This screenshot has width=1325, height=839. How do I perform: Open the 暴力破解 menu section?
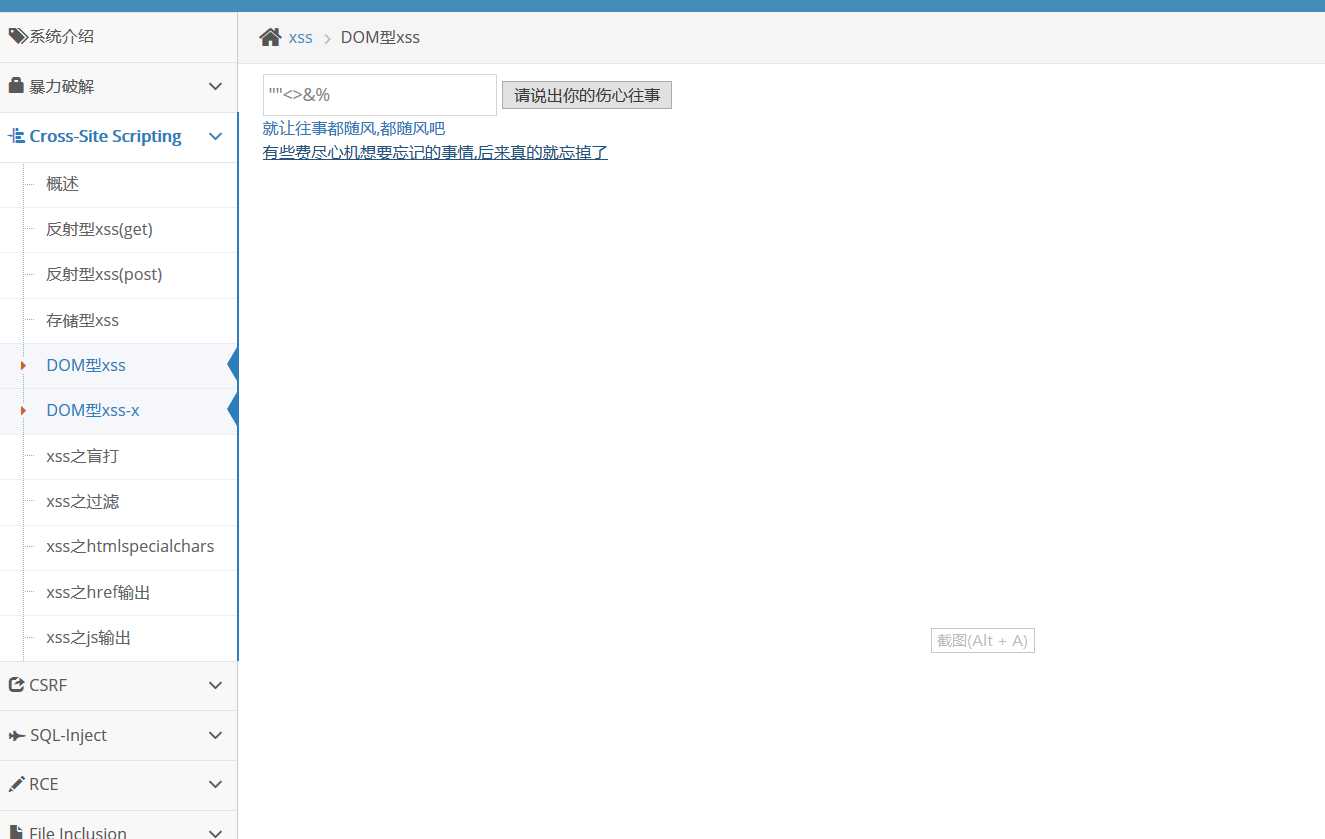click(x=119, y=87)
